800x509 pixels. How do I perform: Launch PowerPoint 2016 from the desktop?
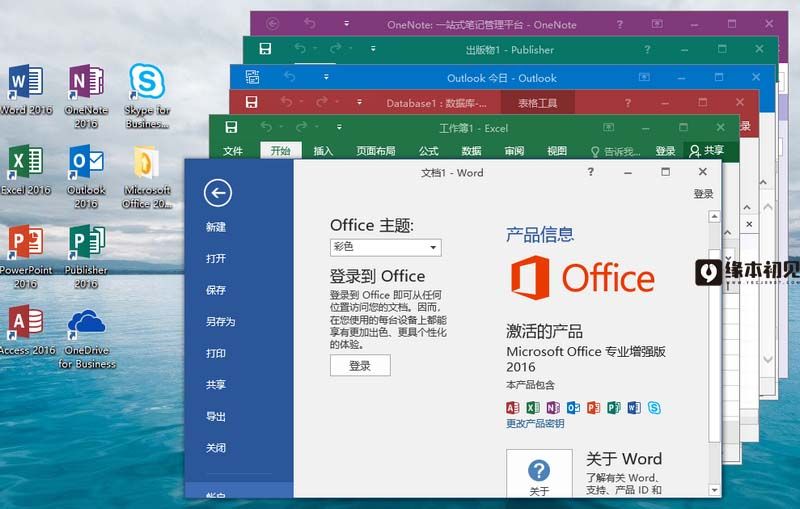tap(26, 257)
